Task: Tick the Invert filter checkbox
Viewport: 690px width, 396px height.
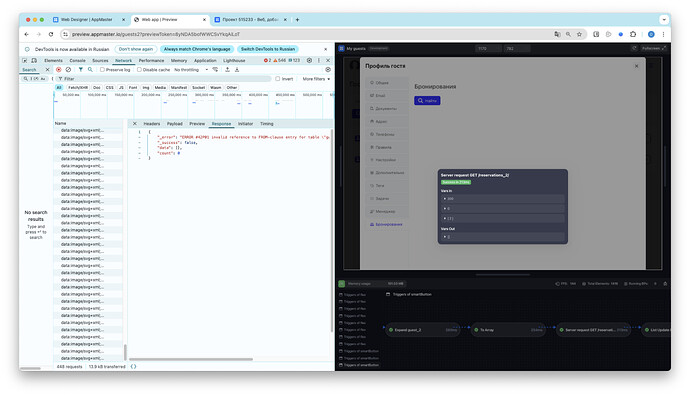Action: click(278, 79)
